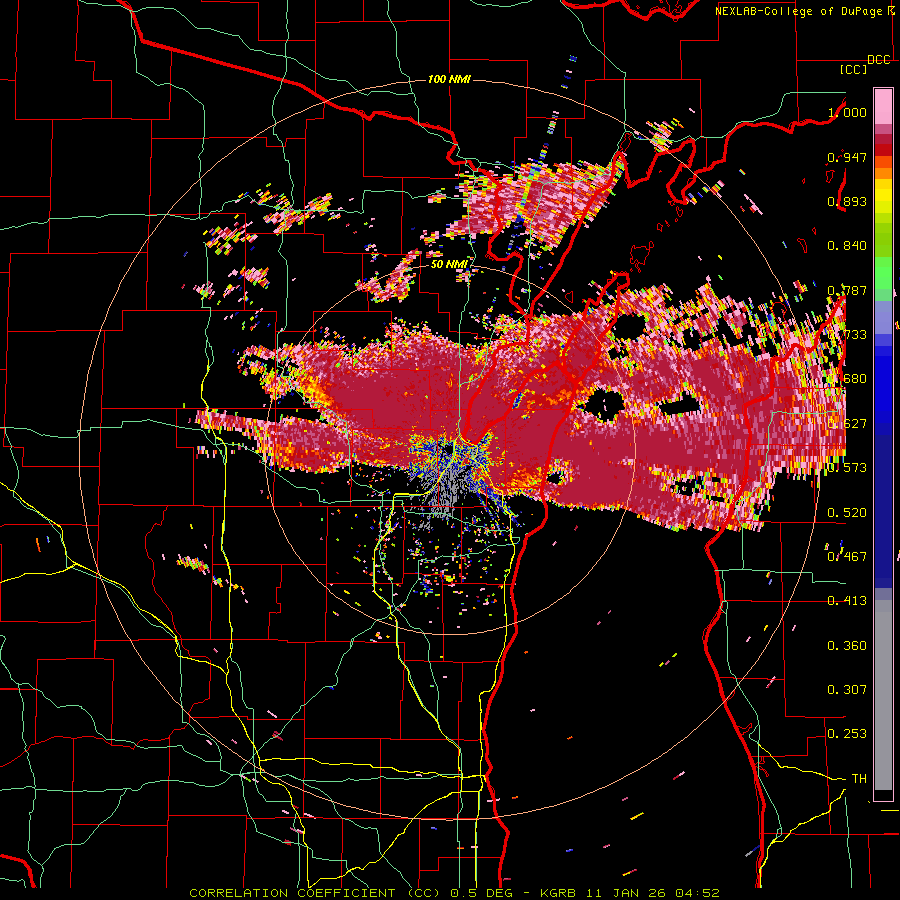This screenshot has width=900, height=900.
Task: Click the 0.787 scale value
Action: [847, 290]
